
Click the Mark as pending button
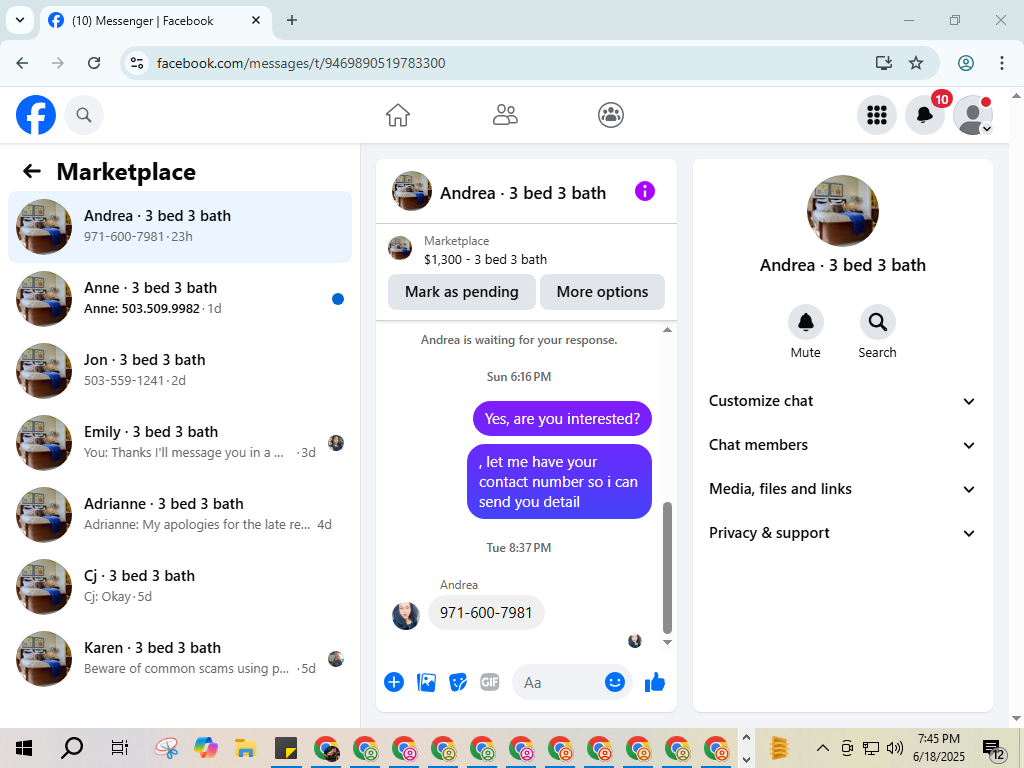pos(462,292)
